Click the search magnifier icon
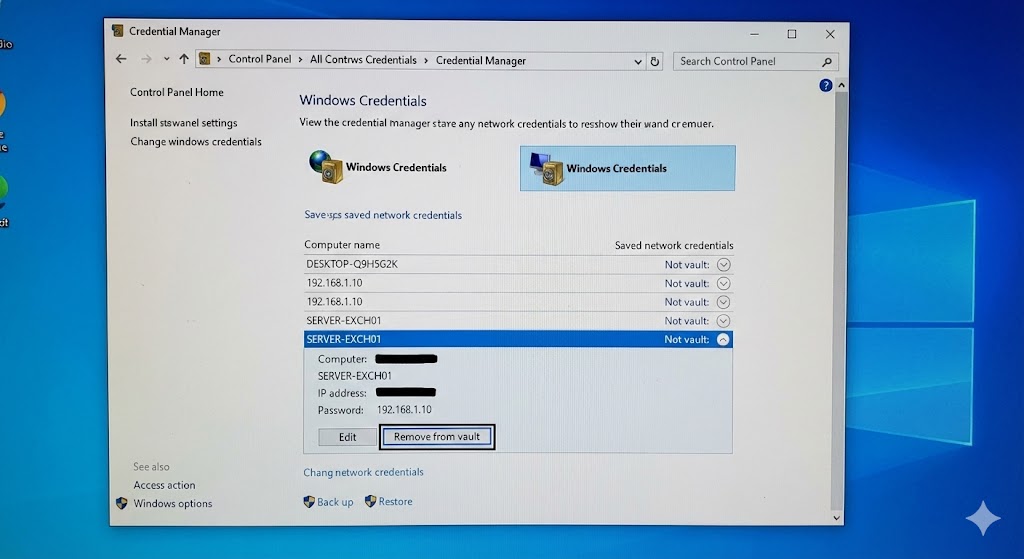1024x559 pixels. [x=827, y=62]
